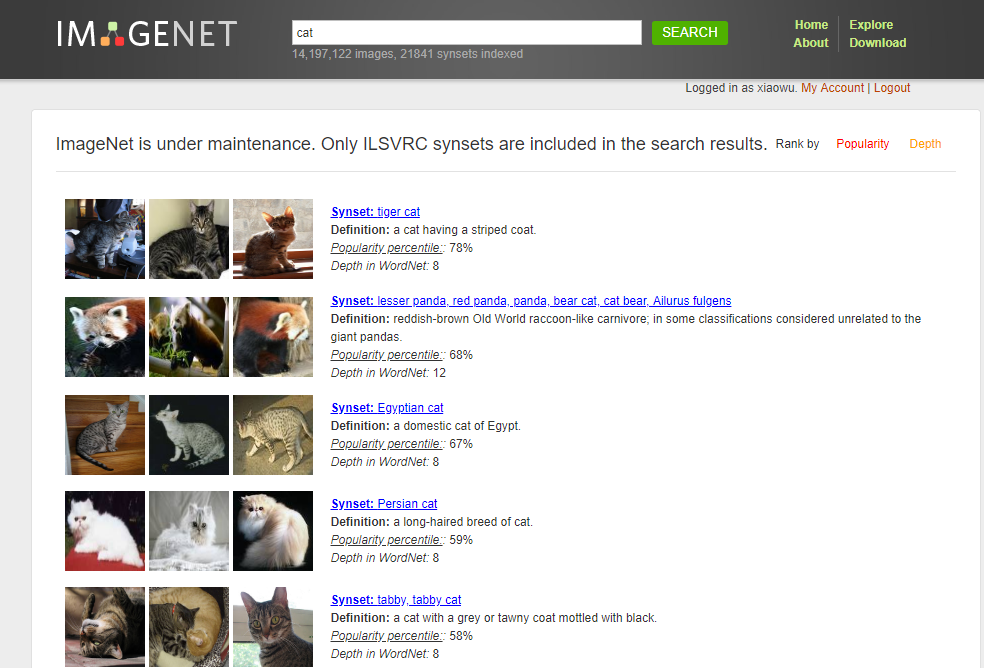
Task: Rank results by Depth
Action: click(925, 144)
